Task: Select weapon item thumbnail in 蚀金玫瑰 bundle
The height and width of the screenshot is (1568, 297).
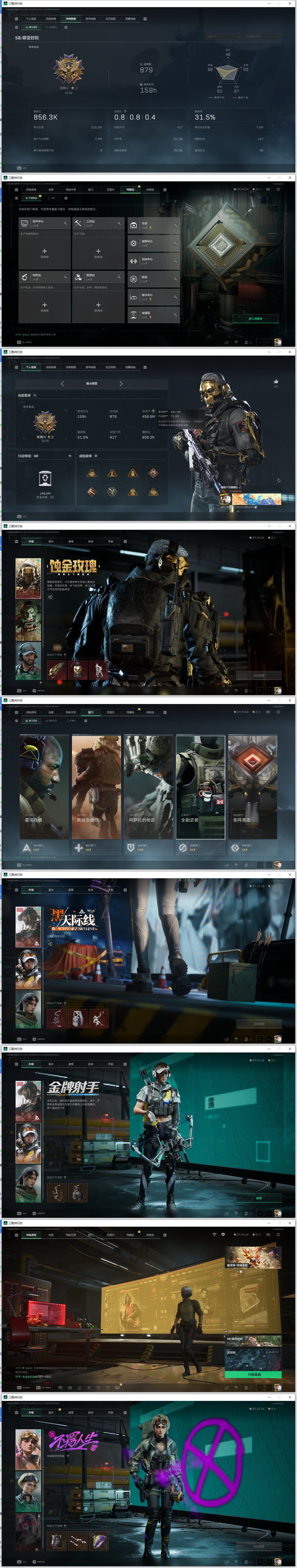Action: coord(56,670)
